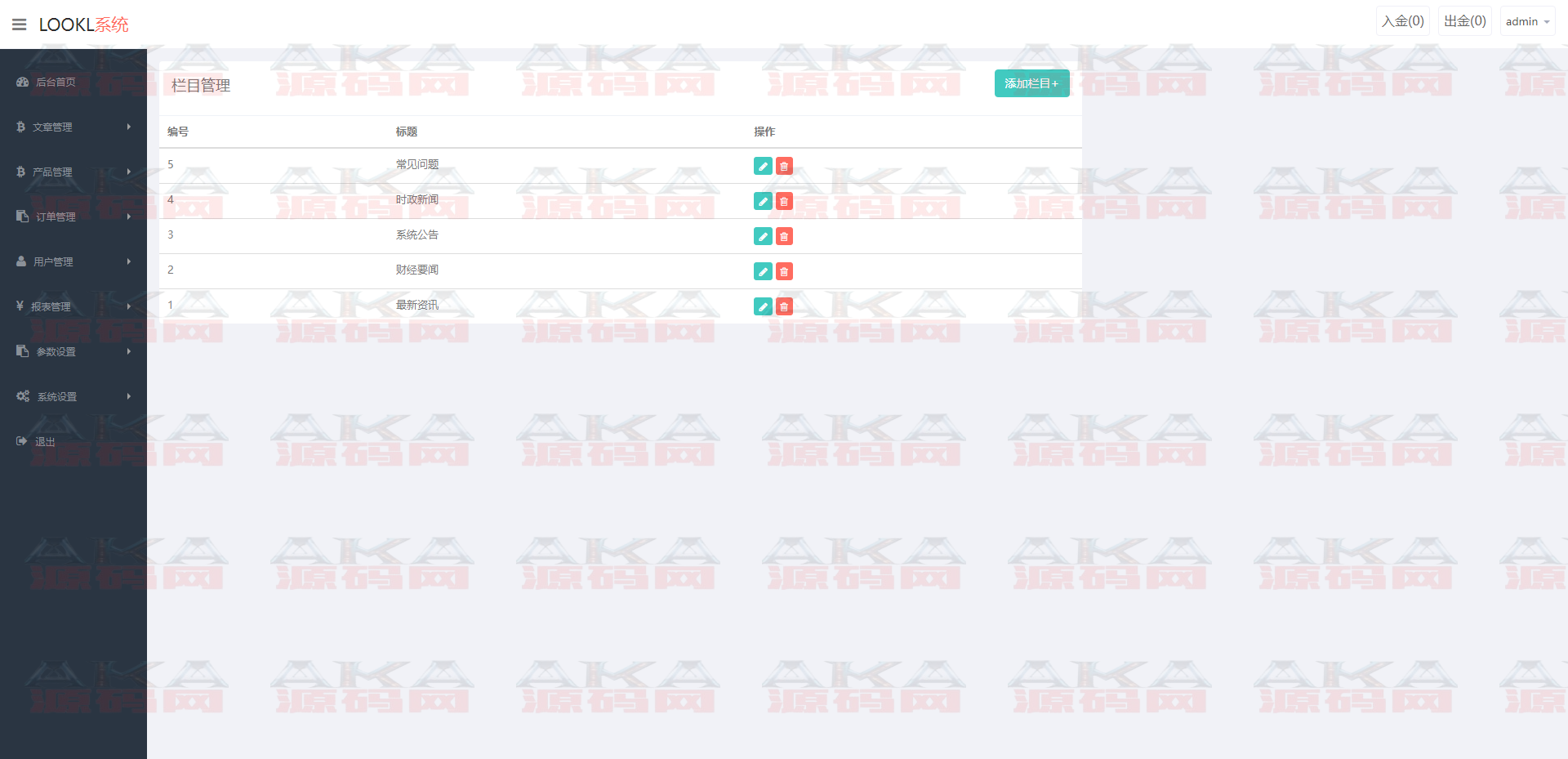Open the admin user dropdown

tap(1527, 21)
